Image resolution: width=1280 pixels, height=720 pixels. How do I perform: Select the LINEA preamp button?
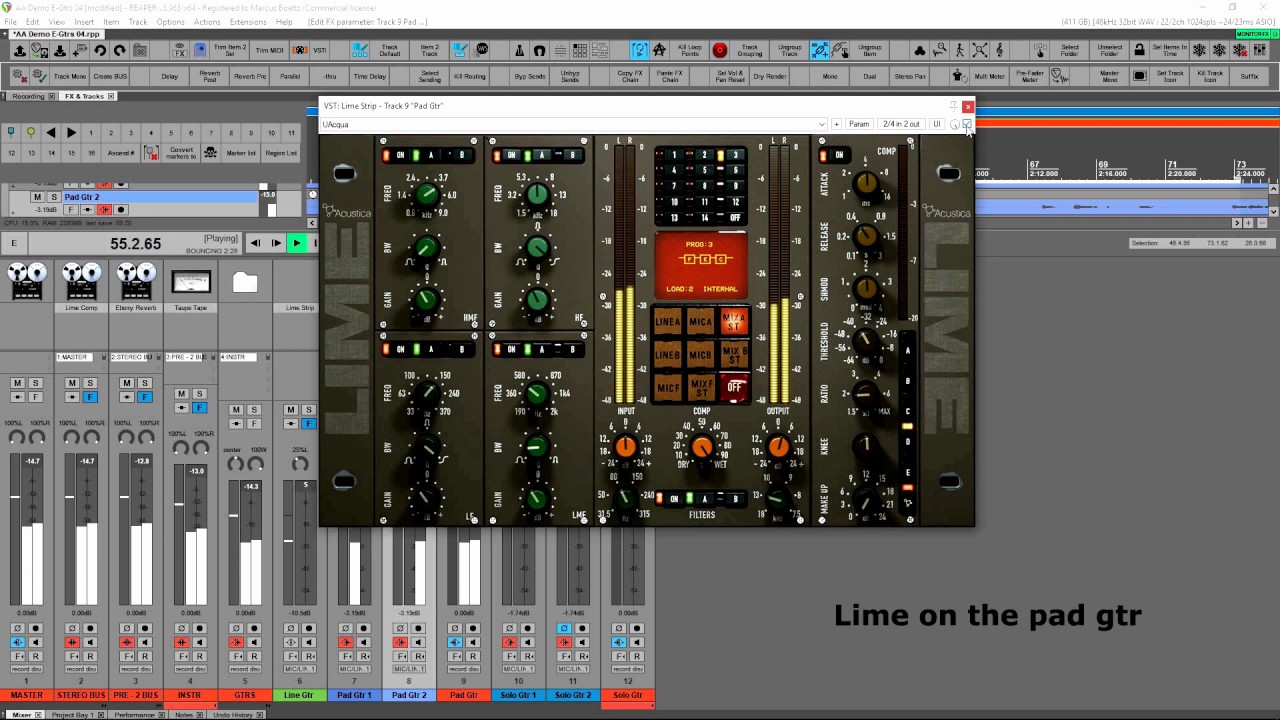pyautogui.click(x=667, y=322)
